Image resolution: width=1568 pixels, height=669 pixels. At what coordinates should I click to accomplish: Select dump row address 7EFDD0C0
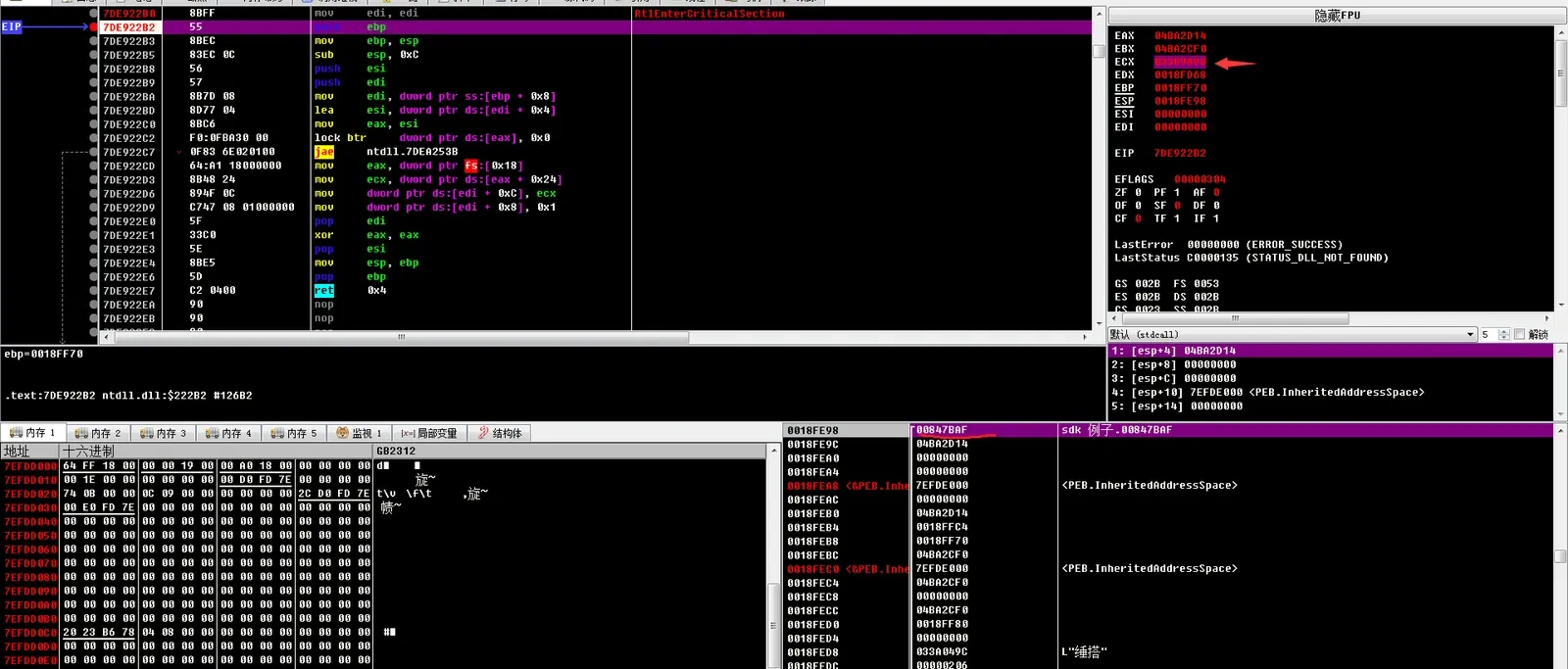point(30,633)
